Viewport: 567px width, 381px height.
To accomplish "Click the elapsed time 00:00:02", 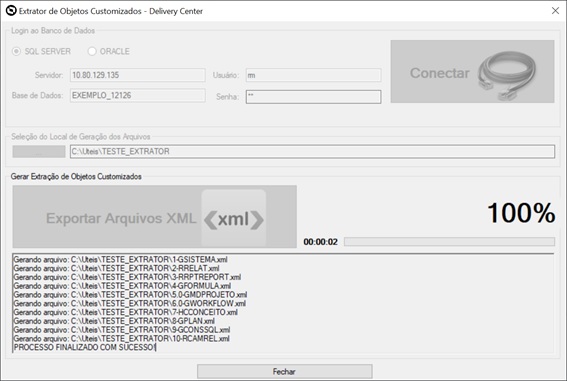I will click(320, 242).
